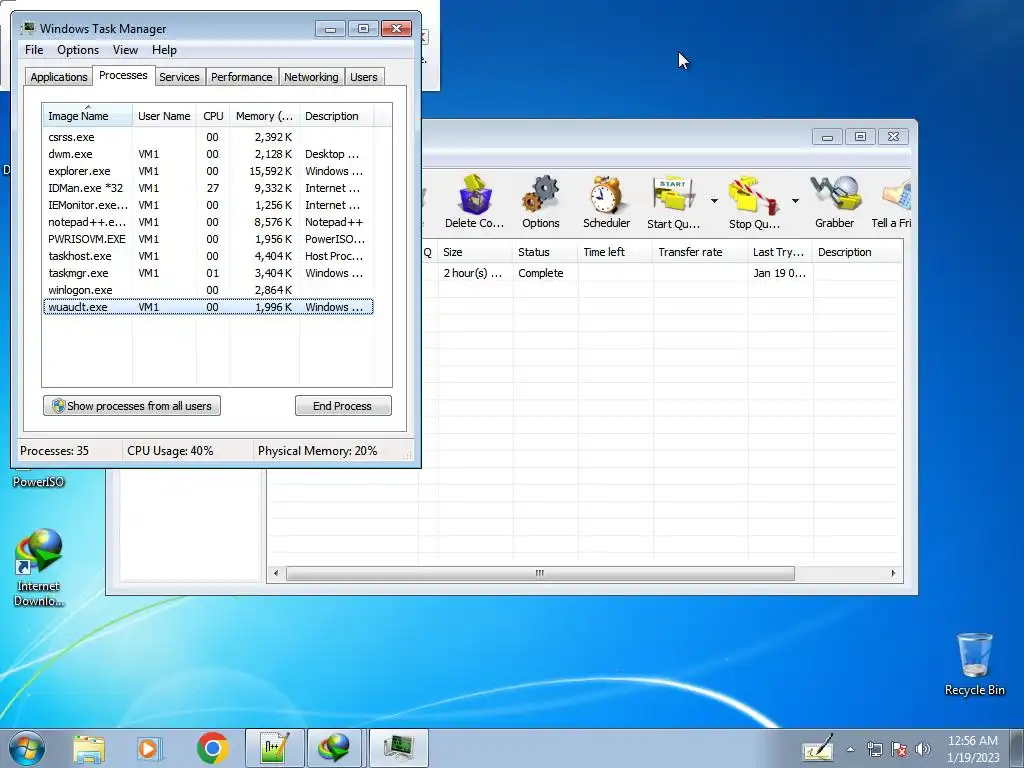This screenshot has height=768, width=1024.
Task: Select the IEMonitor.exe process row
Action: (x=208, y=205)
